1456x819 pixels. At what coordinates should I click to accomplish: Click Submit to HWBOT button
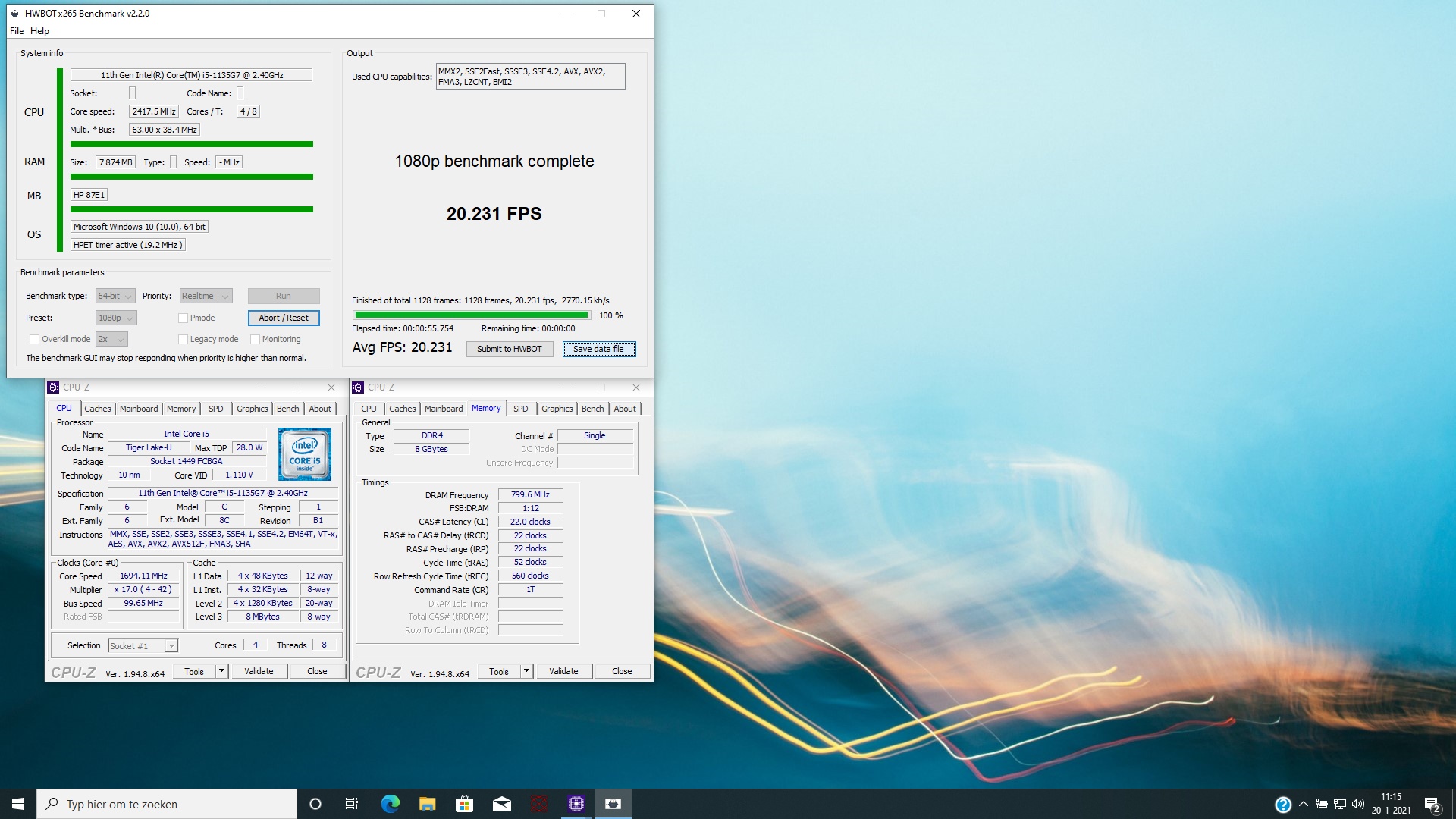click(x=509, y=350)
